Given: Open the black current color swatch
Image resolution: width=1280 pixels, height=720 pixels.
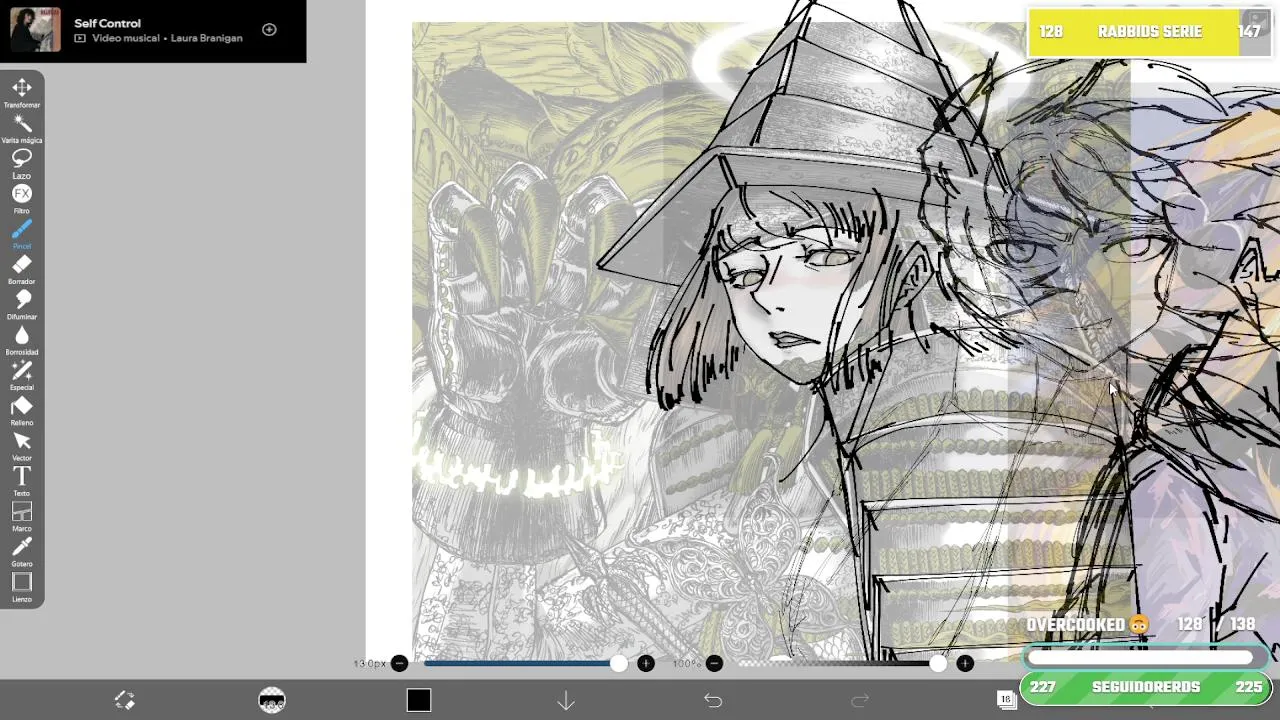Looking at the screenshot, I should click(x=419, y=700).
